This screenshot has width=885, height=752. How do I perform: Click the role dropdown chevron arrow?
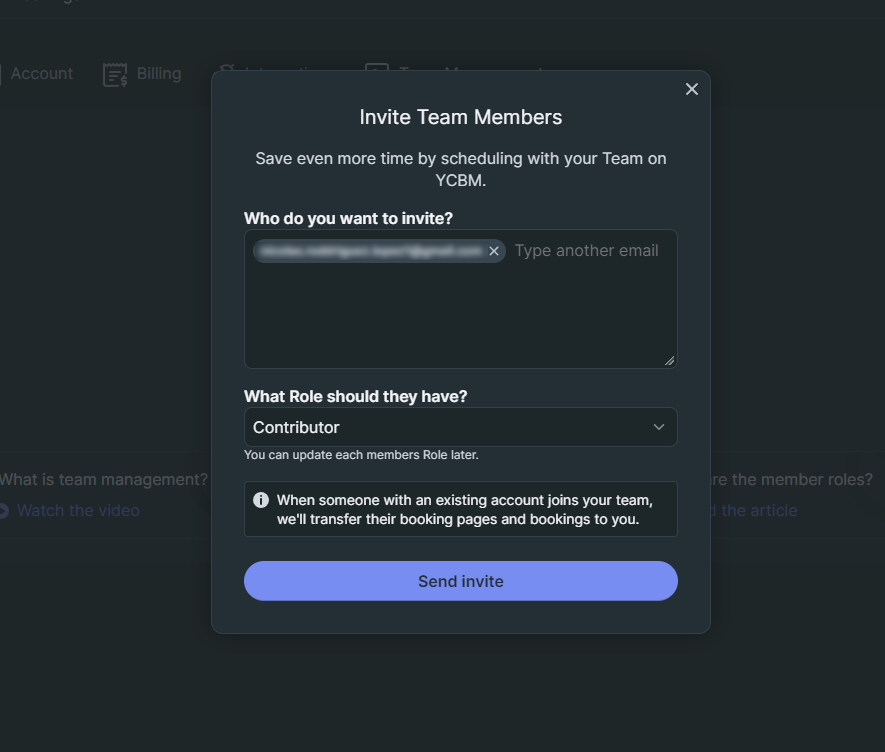(659, 427)
